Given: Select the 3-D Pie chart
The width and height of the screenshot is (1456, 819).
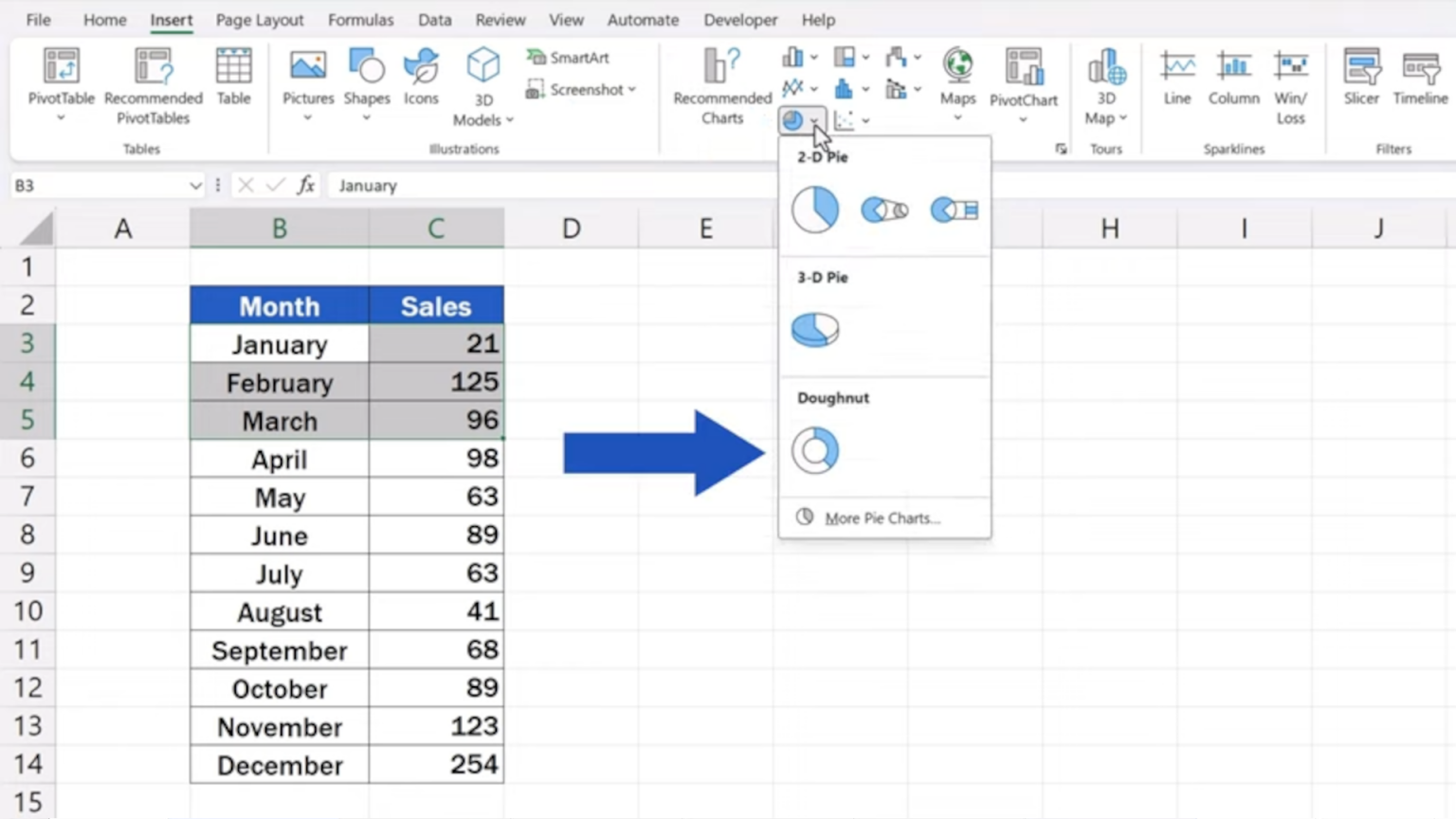Looking at the screenshot, I should coord(814,330).
